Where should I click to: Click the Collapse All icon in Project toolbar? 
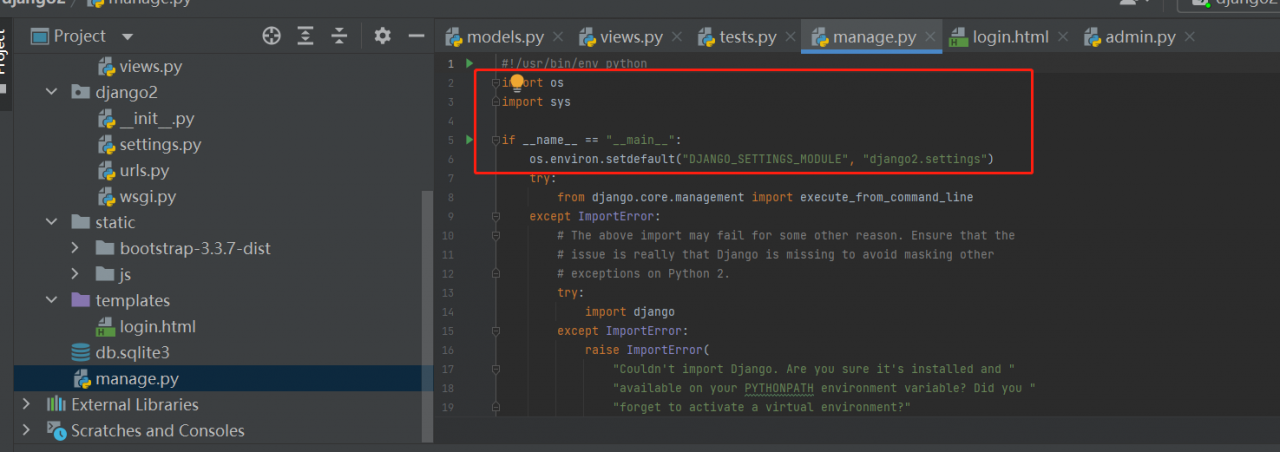click(339, 36)
